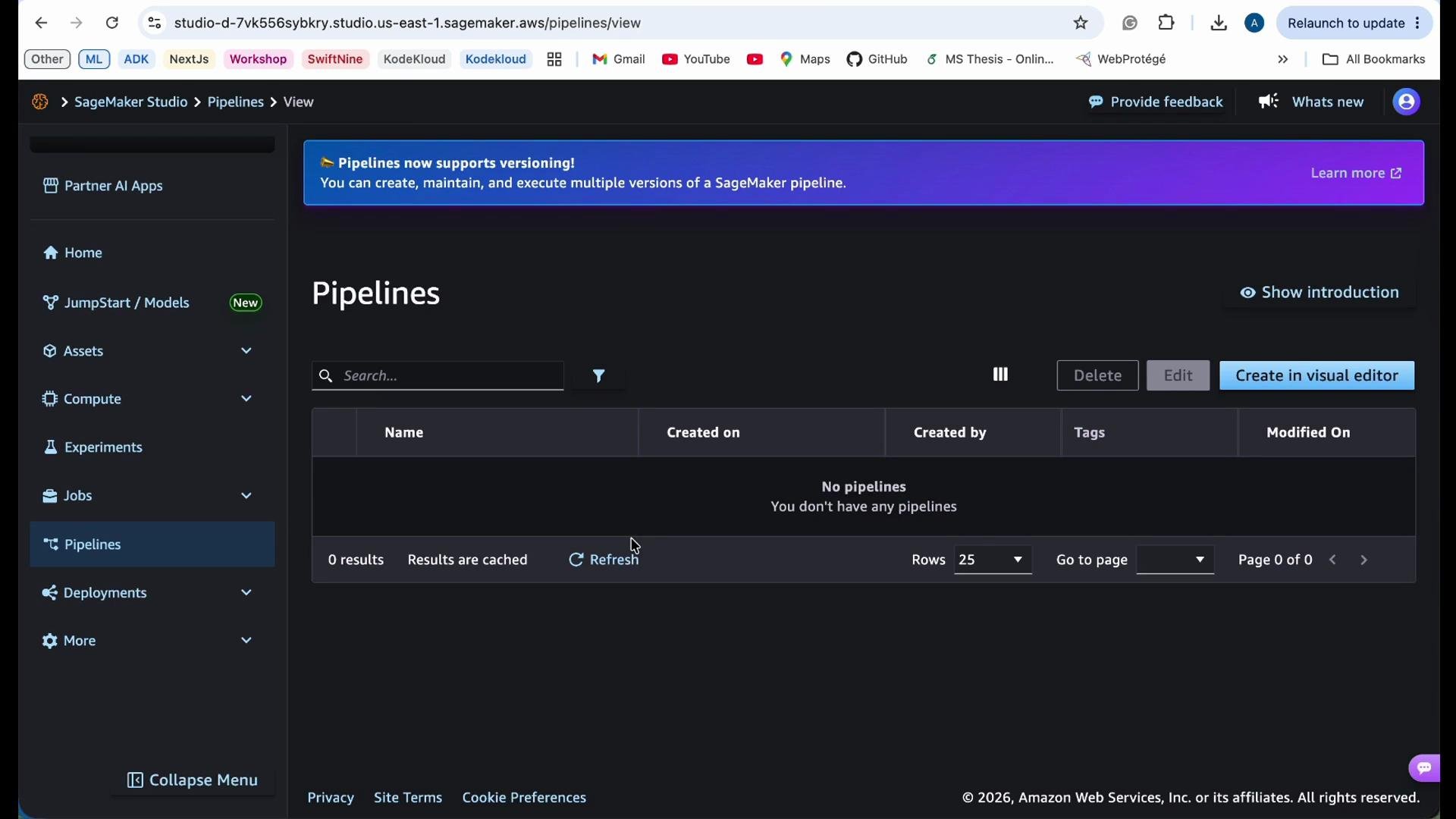
Task: Click Pipelines breadcrumb link
Action: click(x=236, y=102)
